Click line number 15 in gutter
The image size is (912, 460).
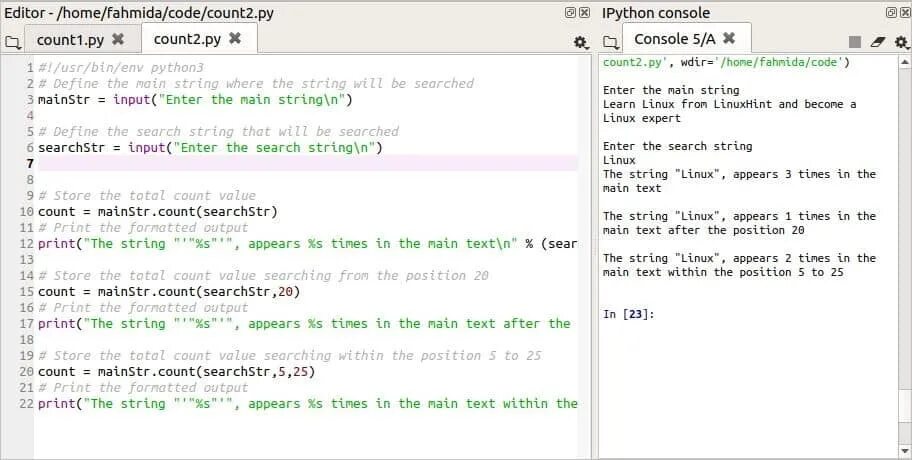(27, 291)
